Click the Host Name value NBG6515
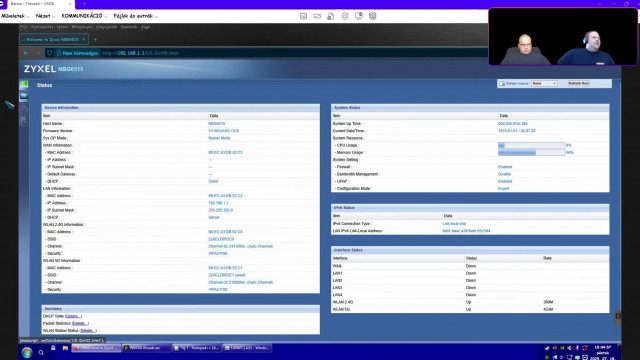The image size is (640, 360). (x=217, y=124)
